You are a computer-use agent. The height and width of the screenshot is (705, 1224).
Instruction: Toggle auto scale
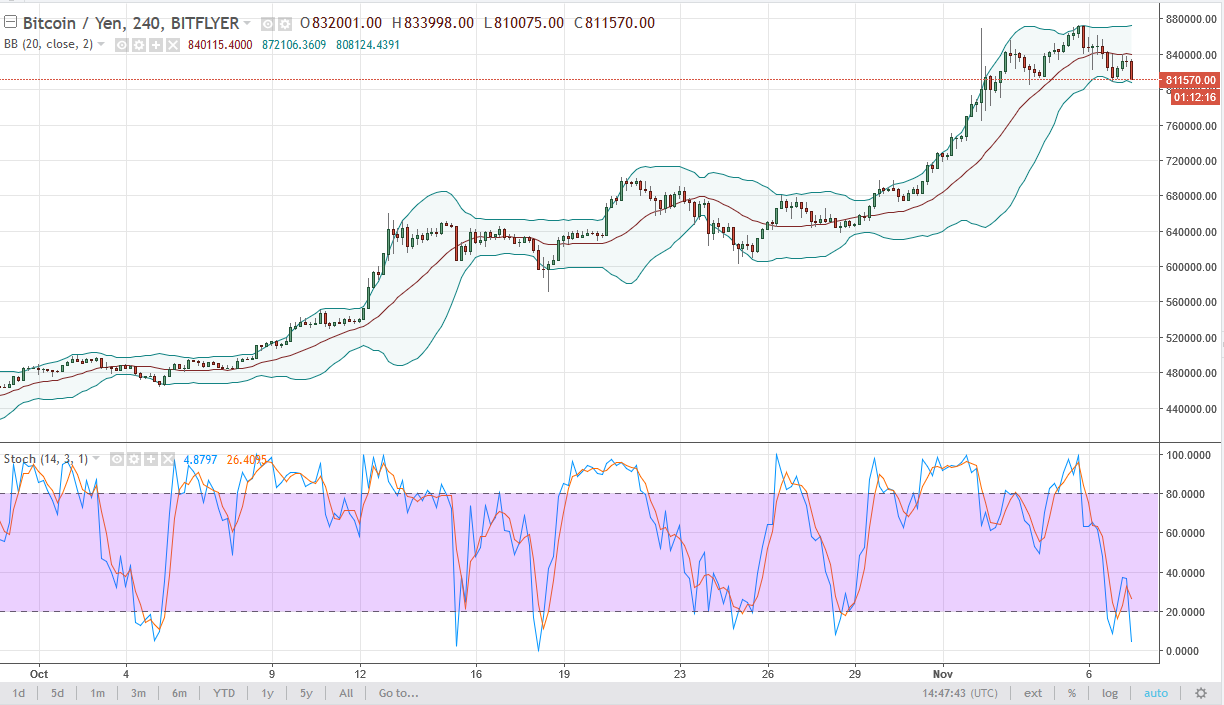(x=1155, y=693)
